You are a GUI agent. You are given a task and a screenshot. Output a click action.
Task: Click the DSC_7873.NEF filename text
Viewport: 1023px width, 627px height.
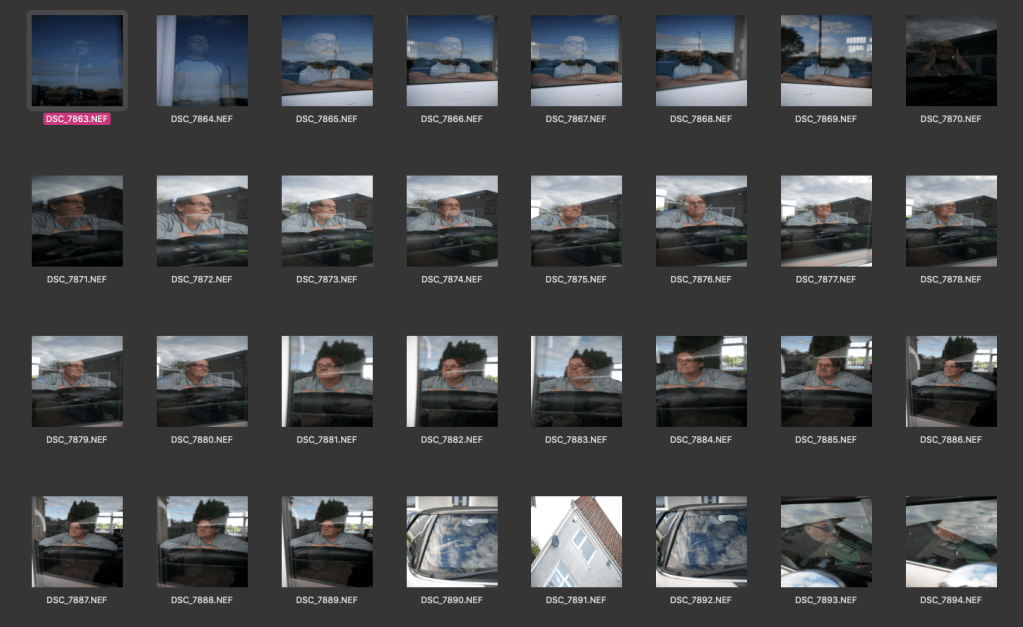pyautogui.click(x=327, y=279)
